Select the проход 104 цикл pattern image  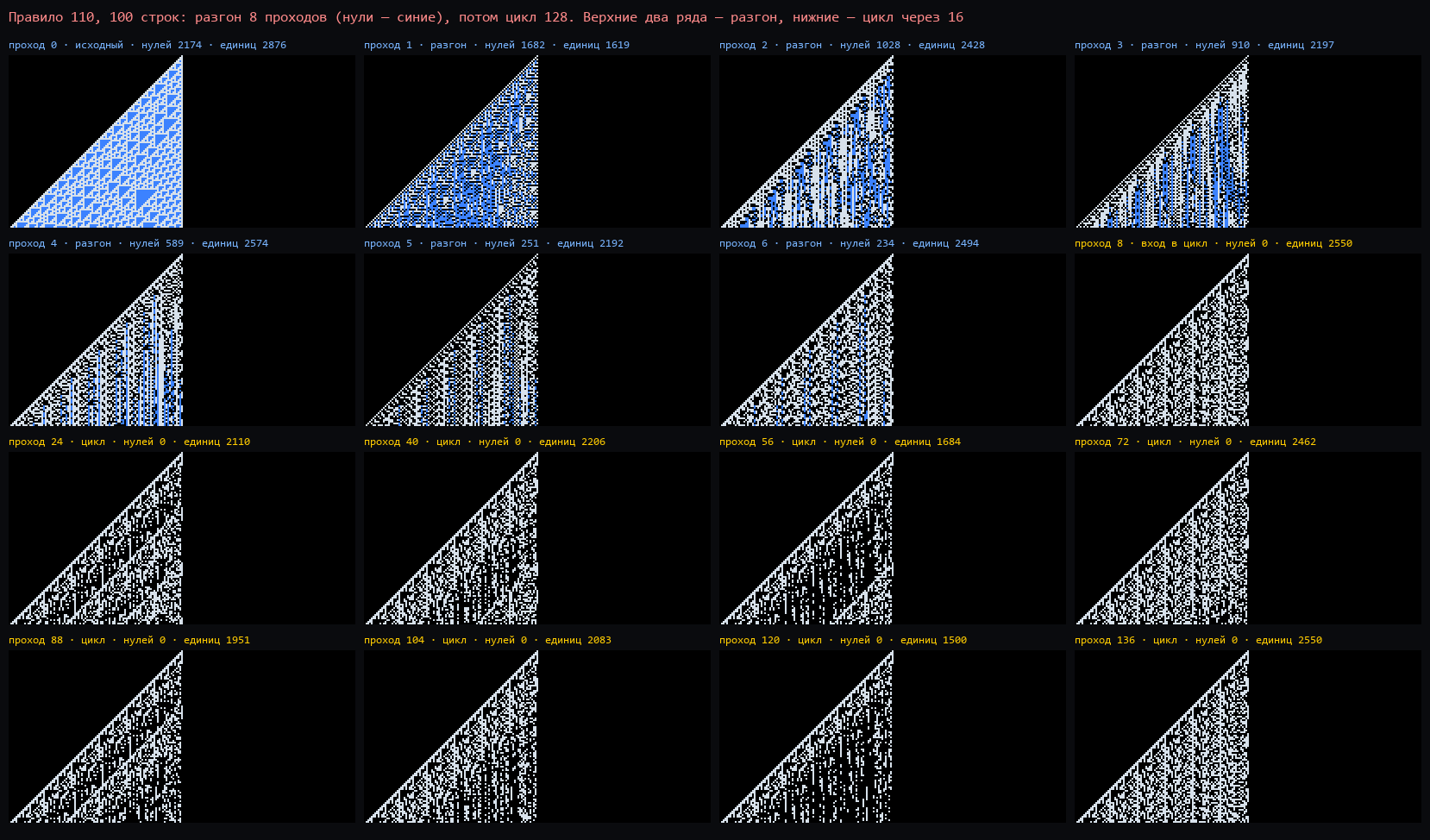click(x=537, y=737)
